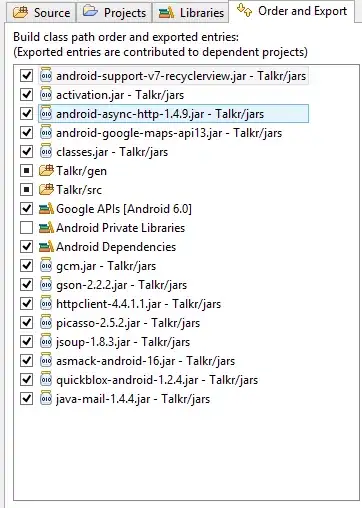362x508 pixels.
Task: Select the Talkr/gen entry
Action: (x=82, y=171)
